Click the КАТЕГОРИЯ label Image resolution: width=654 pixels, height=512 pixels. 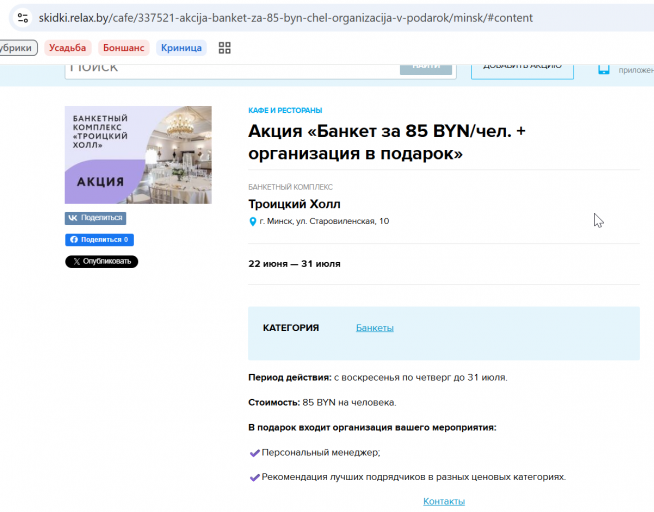click(x=291, y=328)
